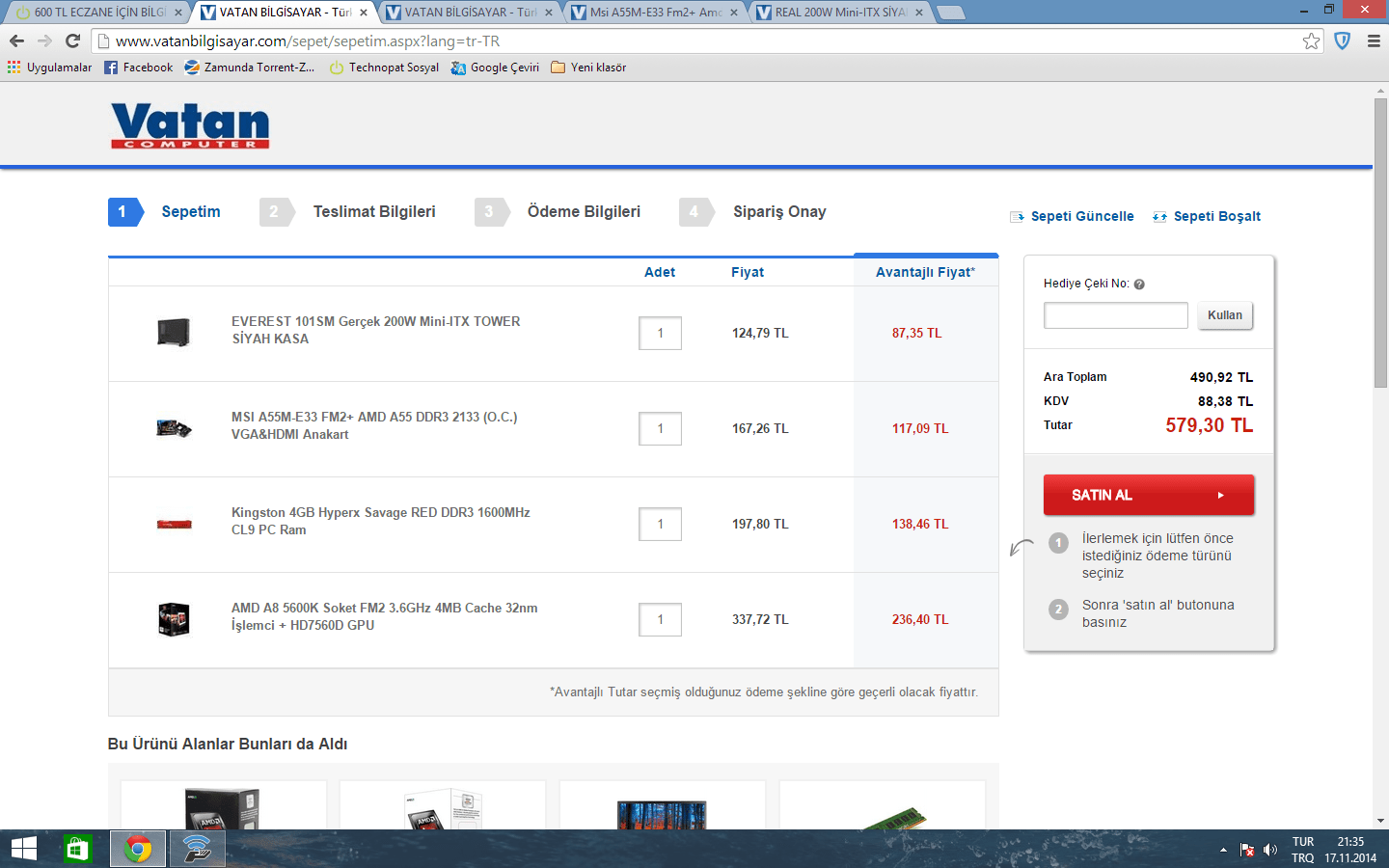Select the Ödeme Bilgileri step
This screenshot has width=1389, height=868.
pos(558,212)
